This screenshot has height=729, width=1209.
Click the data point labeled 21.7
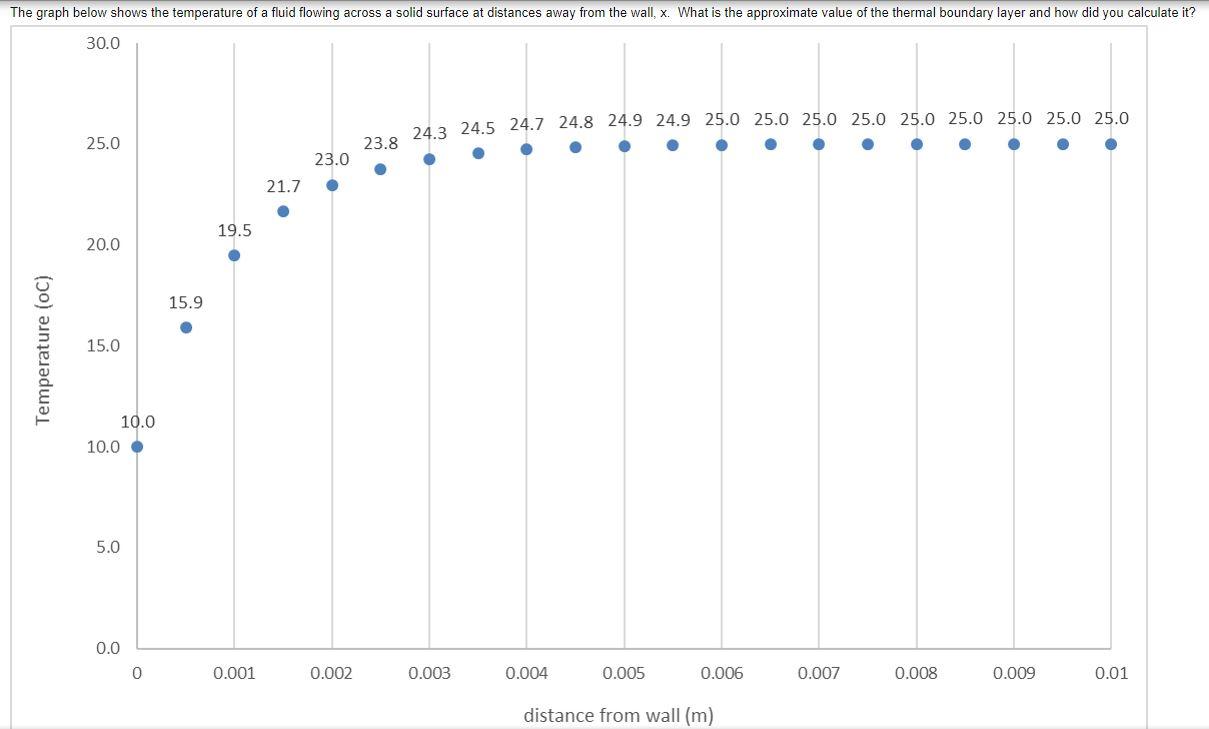[x=283, y=211]
